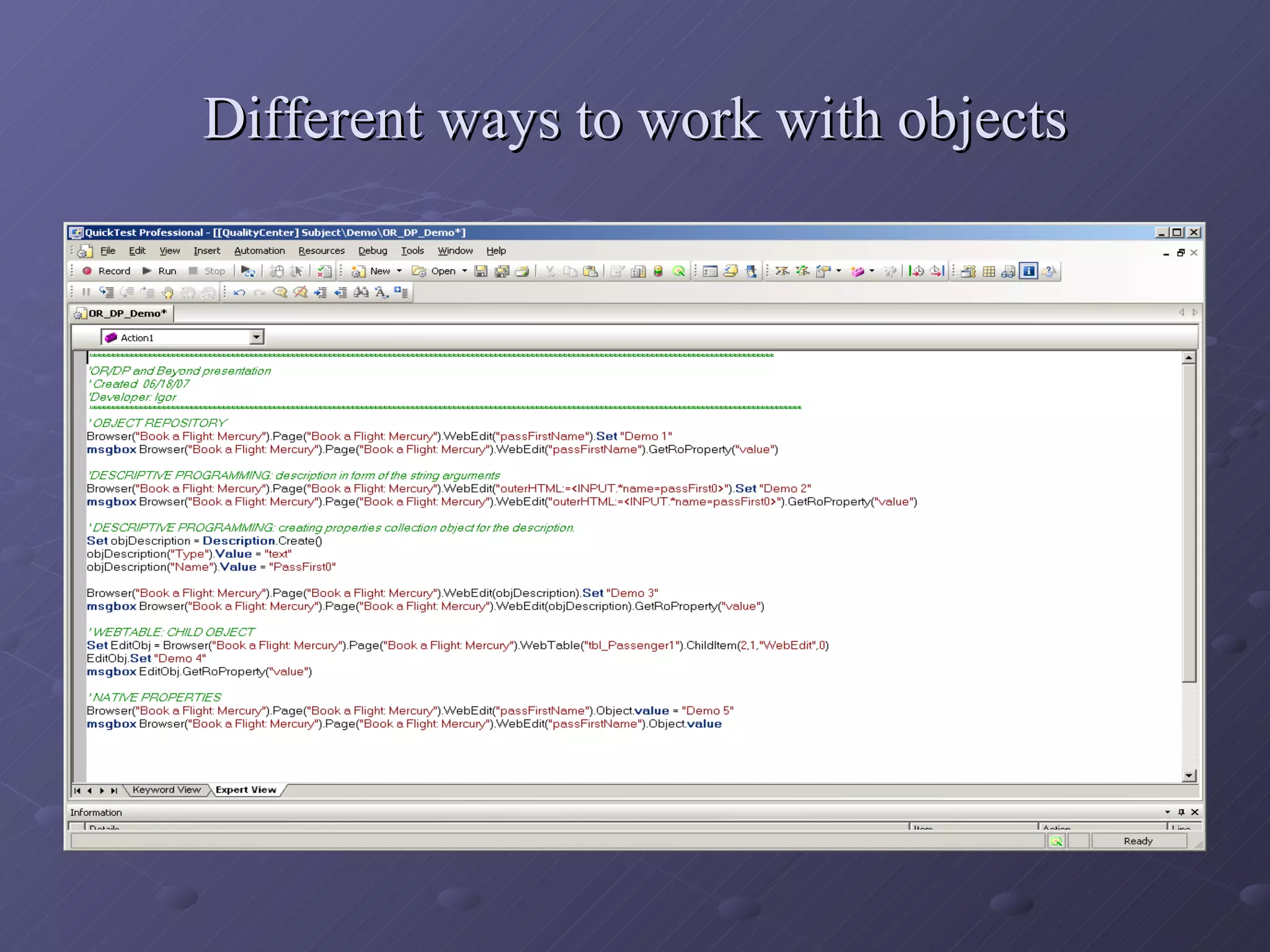Open the Replace text icon
This screenshot has width=1270, height=952.
[x=381, y=292]
